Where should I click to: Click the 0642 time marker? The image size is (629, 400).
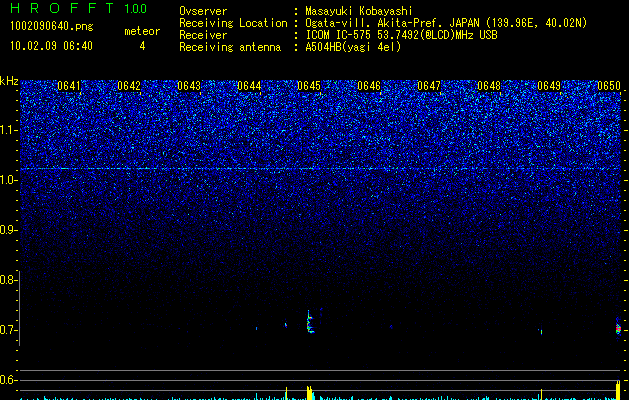[129, 86]
